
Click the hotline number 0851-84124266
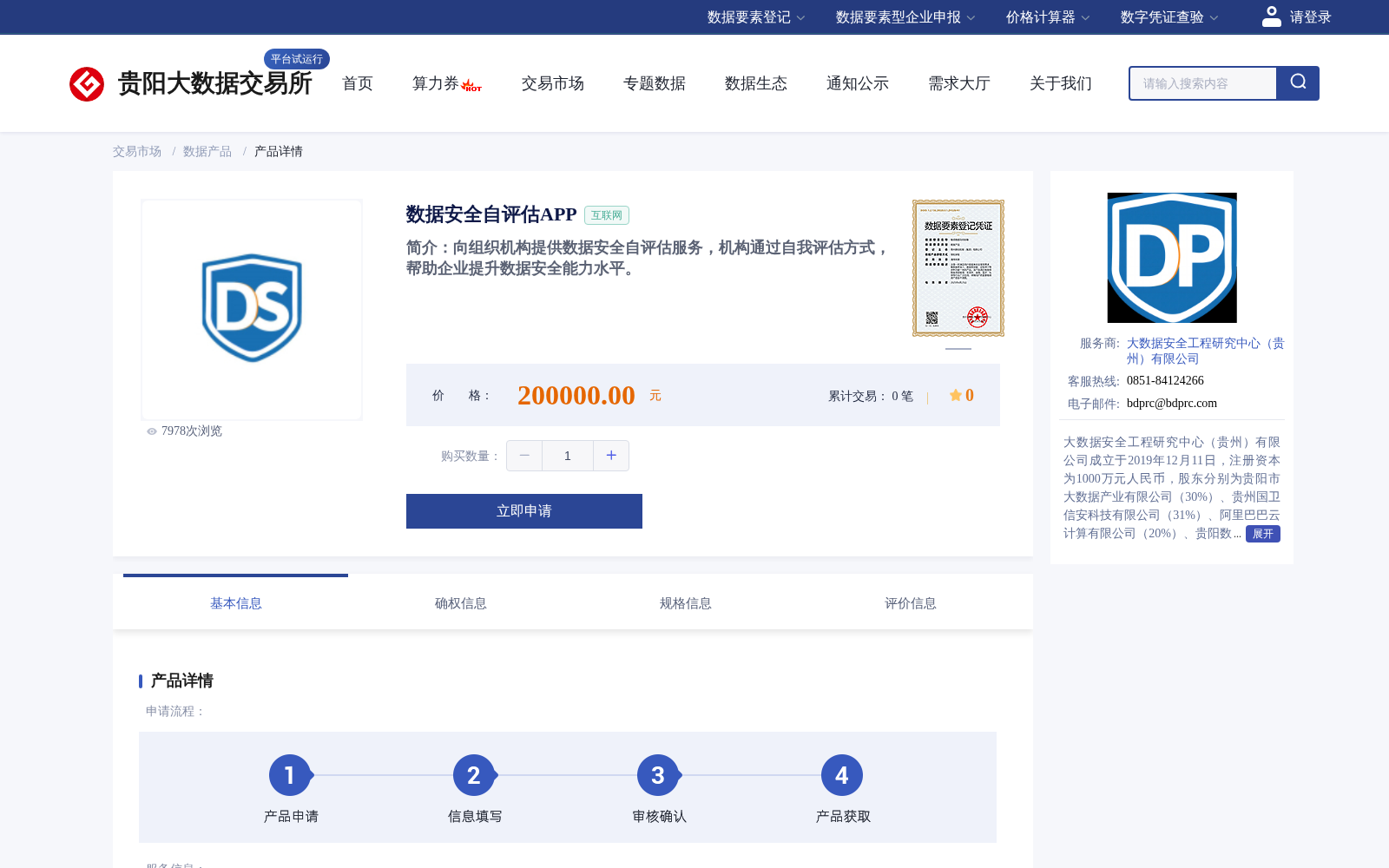1165,380
